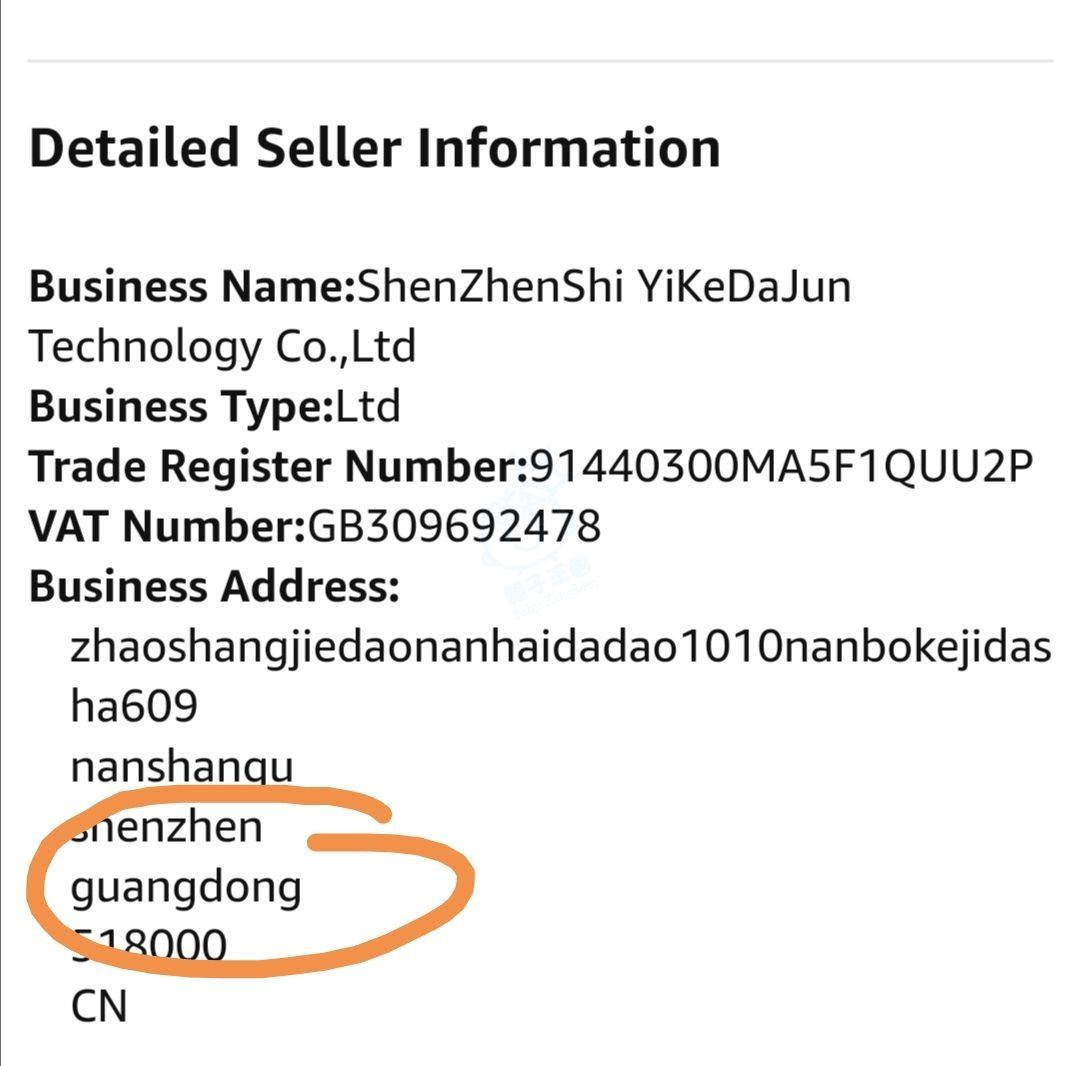This screenshot has height=1066, width=1080.
Task: Select the Trade Register Number label
Action: click(278, 467)
